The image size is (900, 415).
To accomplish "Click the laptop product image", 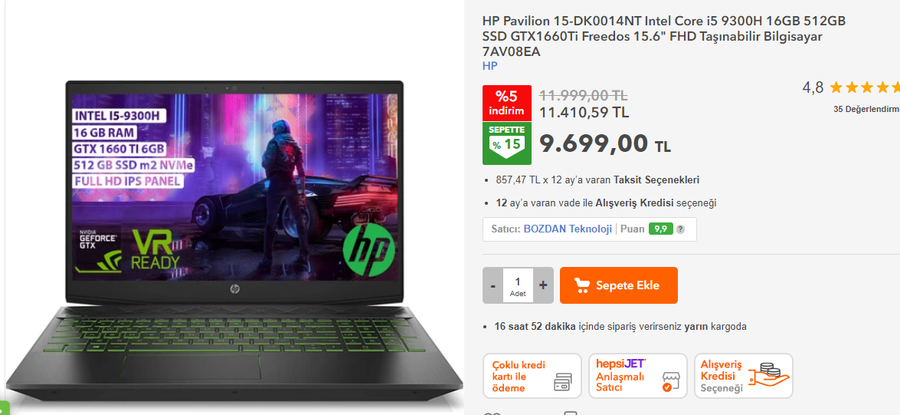I will (234, 239).
